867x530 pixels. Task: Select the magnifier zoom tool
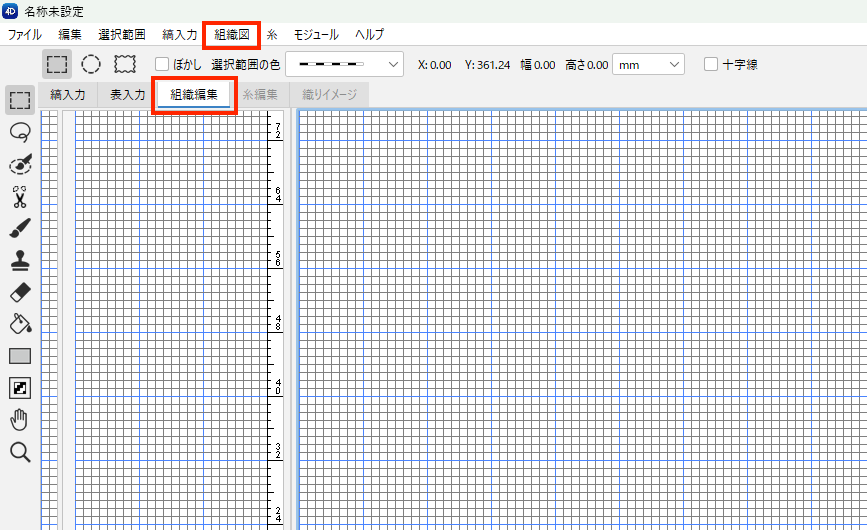click(x=20, y=452)
